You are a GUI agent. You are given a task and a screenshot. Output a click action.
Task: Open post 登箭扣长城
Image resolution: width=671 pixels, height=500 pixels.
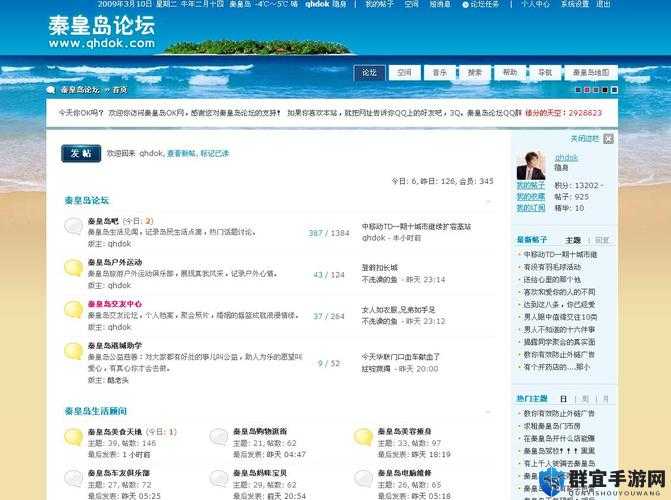(x=380, y=268)
